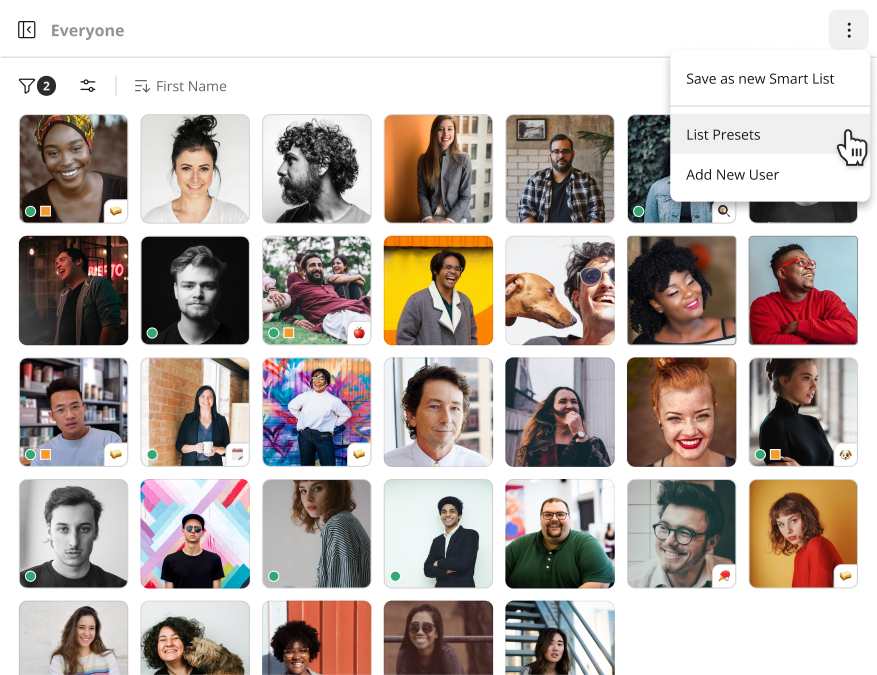Open woman with curly black hair, pink lipstick
Viewport: 877px width, 675px height.
[x=682, y=290]
